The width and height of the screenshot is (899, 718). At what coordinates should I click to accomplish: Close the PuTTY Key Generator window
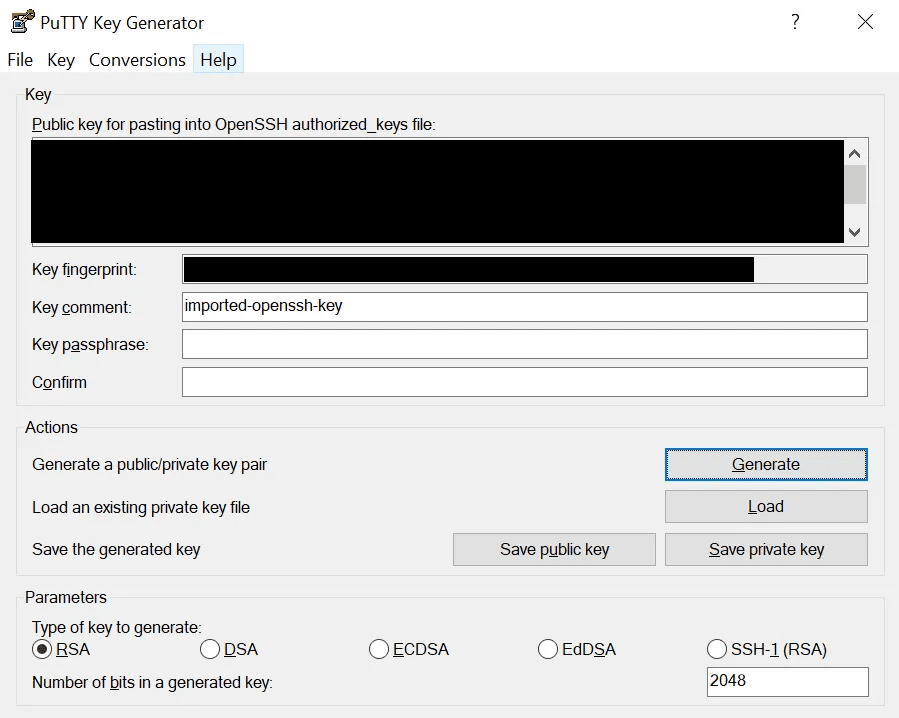(x=865, y=22)
